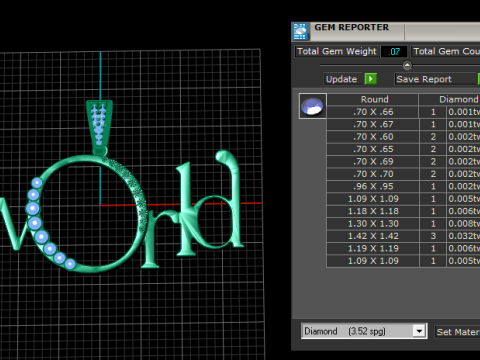Image resolution: width=480 pixels, height=360 pixels.
Task: Select the 1.18 X 1.18 row
Action: 403,211
